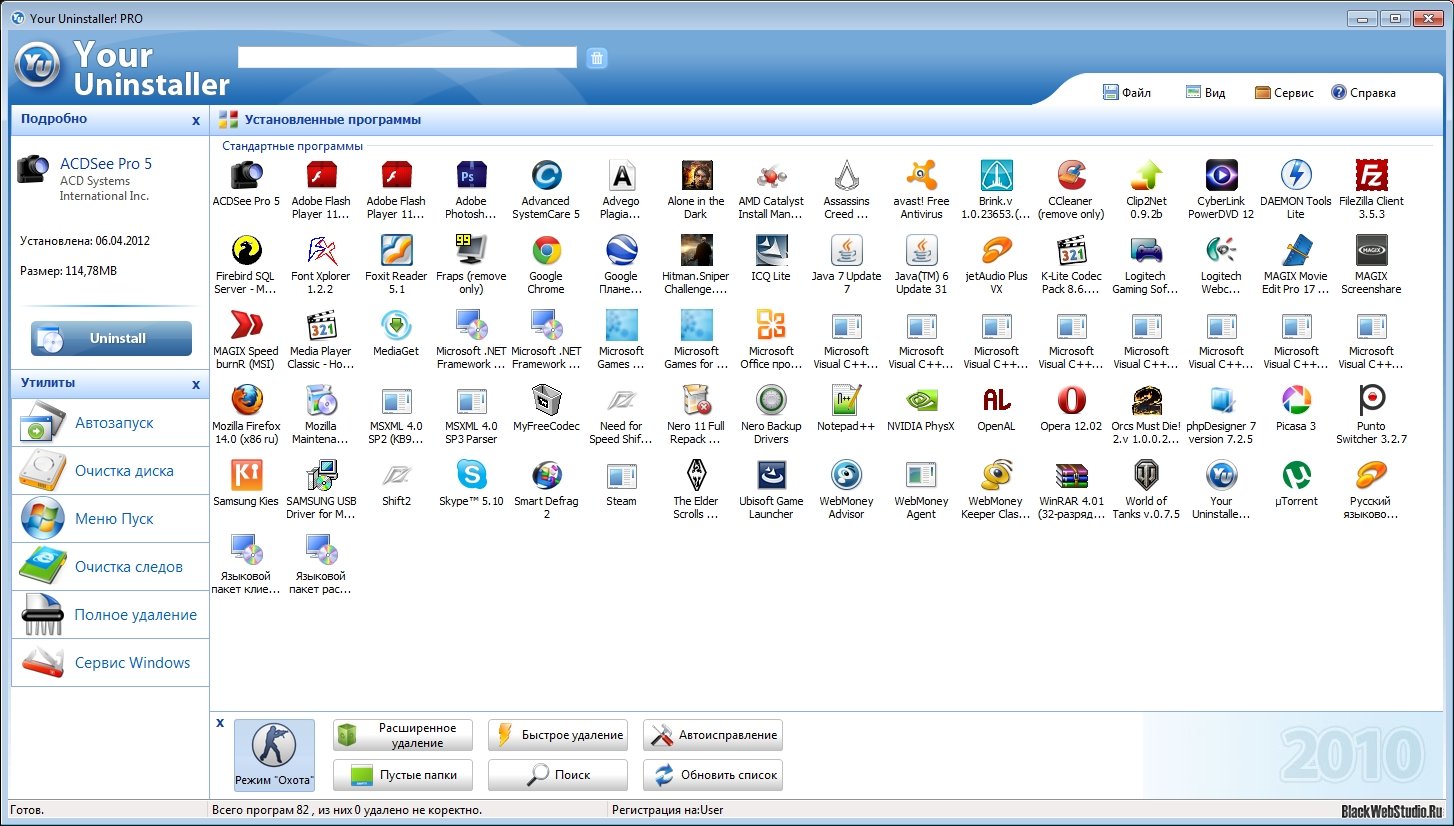Open the Очистка диска utility

click(110, 471)
